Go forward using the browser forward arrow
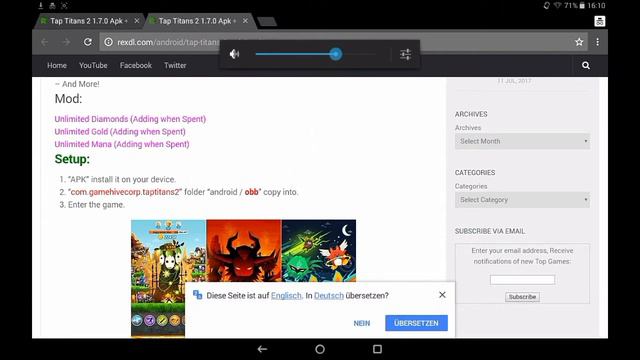This screenshot has width=640, height=360. [x=66, y=42]
